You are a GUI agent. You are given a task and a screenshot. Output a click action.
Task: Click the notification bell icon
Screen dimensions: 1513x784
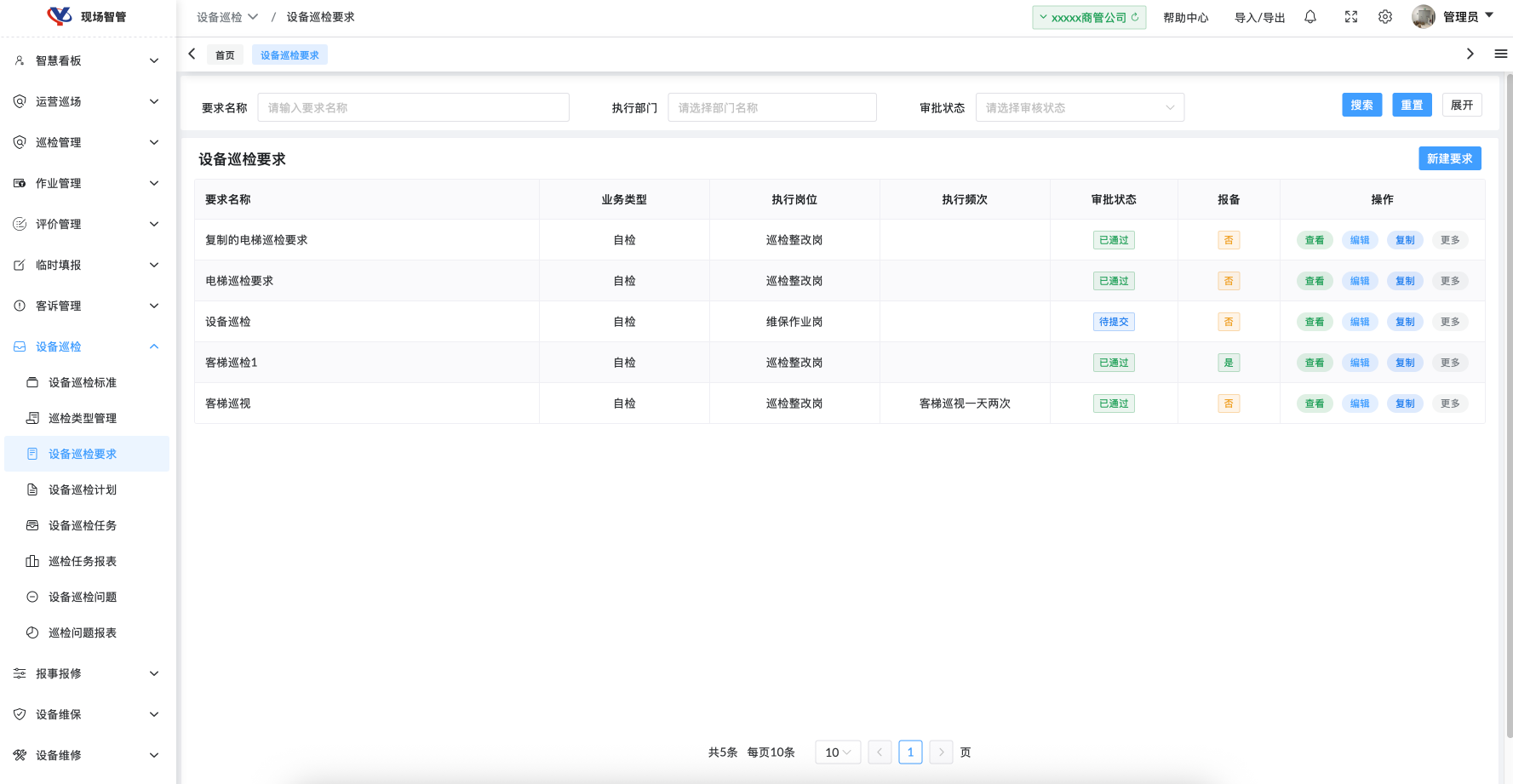[x=1310, y=17]
